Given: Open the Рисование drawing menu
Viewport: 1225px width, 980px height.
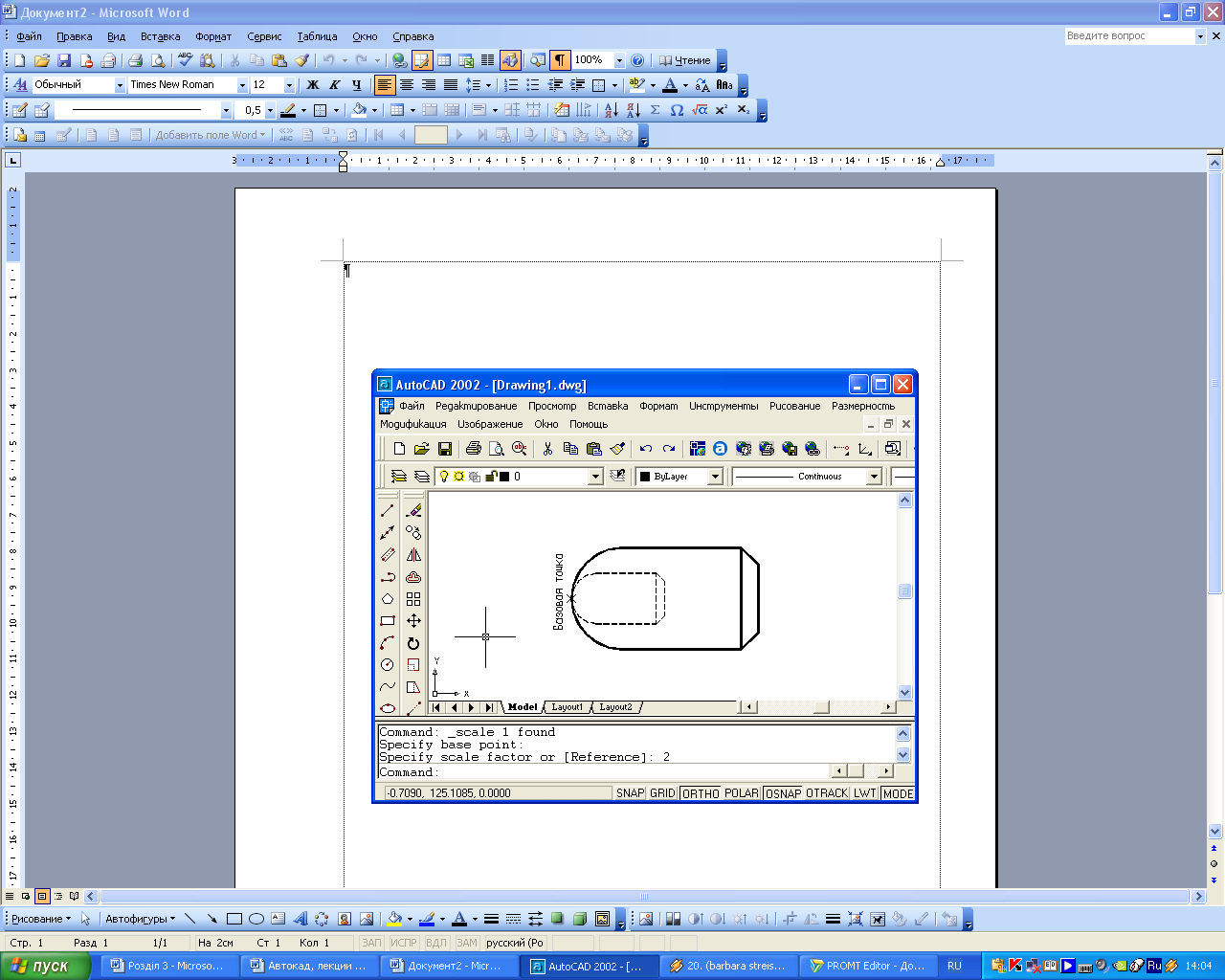Looking at the screenshot, I should (41, 919).
